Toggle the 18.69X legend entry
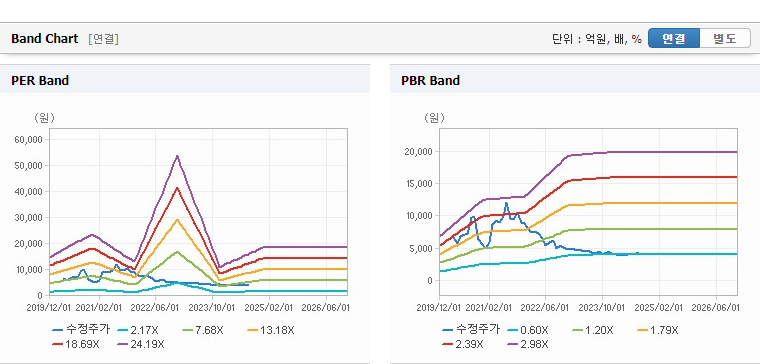Image resolution: width=760 pixels, height=364 pixels. coord(76,344)
